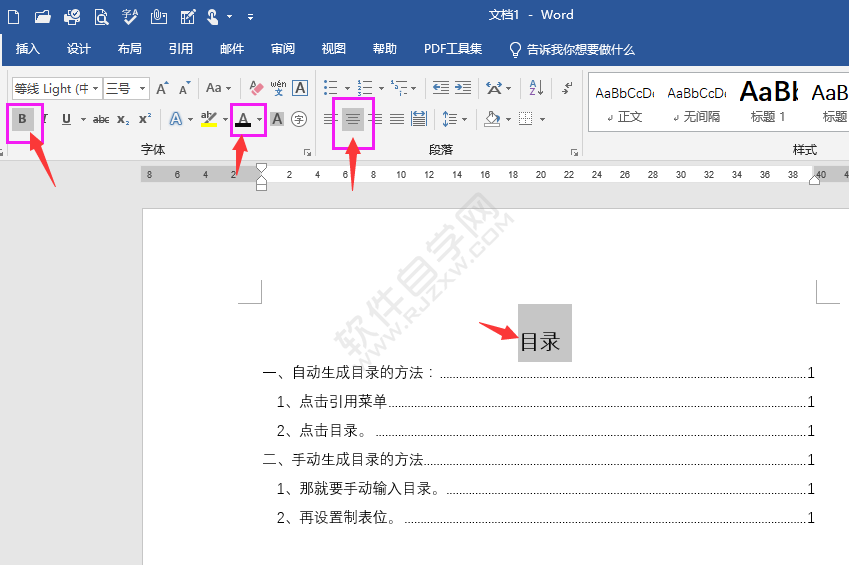
Task: Open the Aa change case menu
Action: click(218, 88)
